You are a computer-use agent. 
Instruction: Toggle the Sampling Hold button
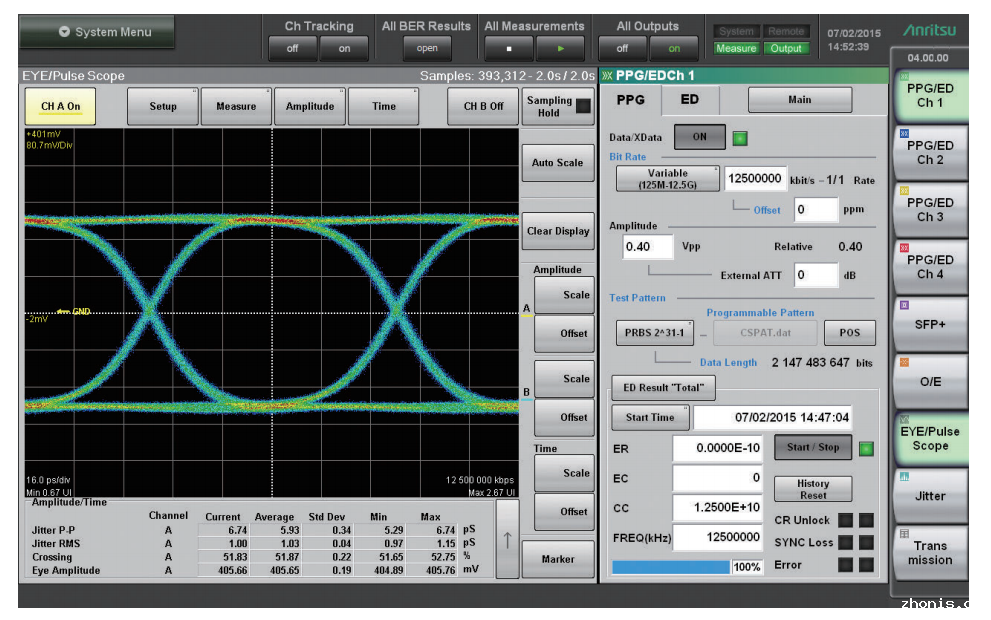click(x=557, y=106)
